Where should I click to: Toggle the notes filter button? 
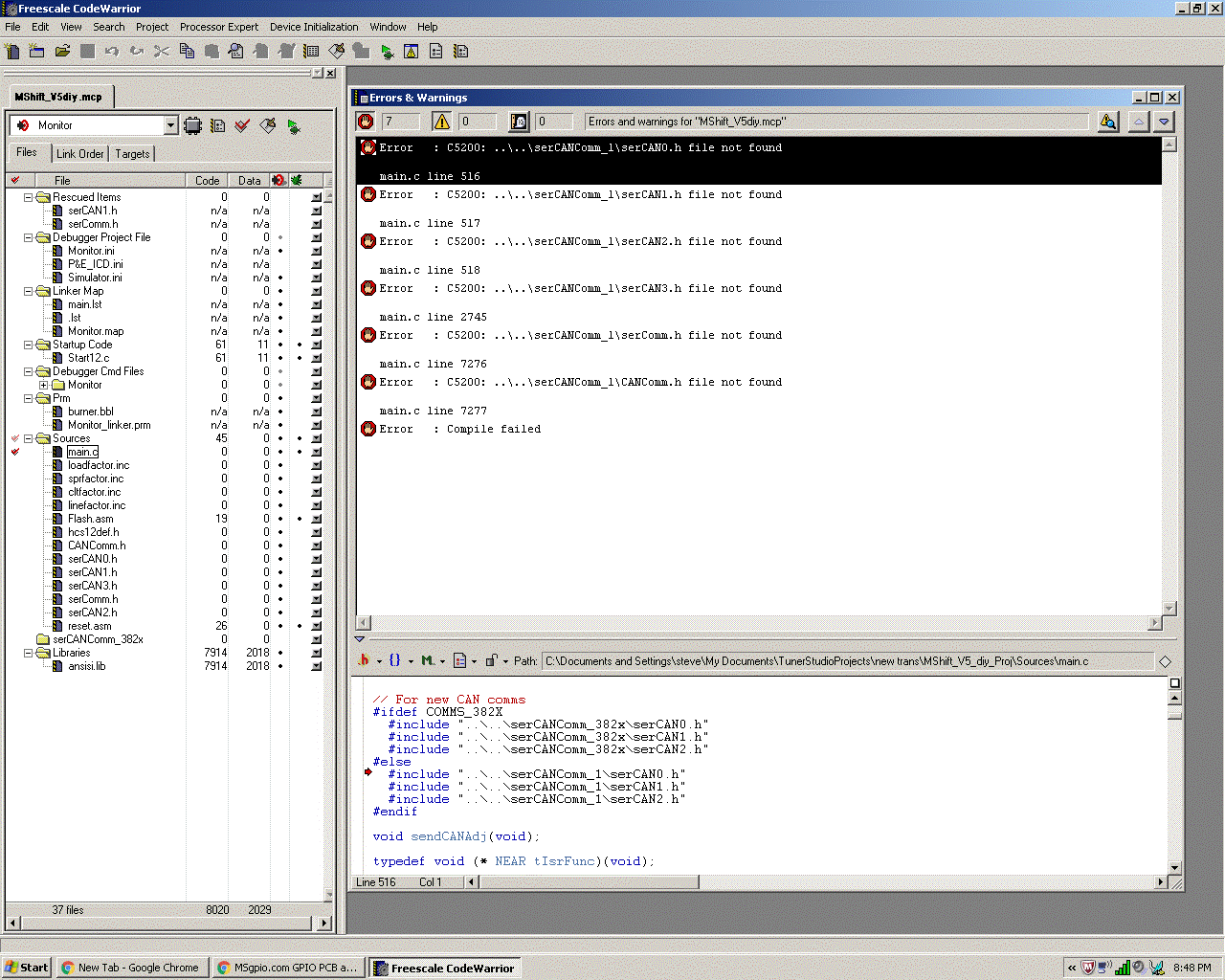(519, 122)
